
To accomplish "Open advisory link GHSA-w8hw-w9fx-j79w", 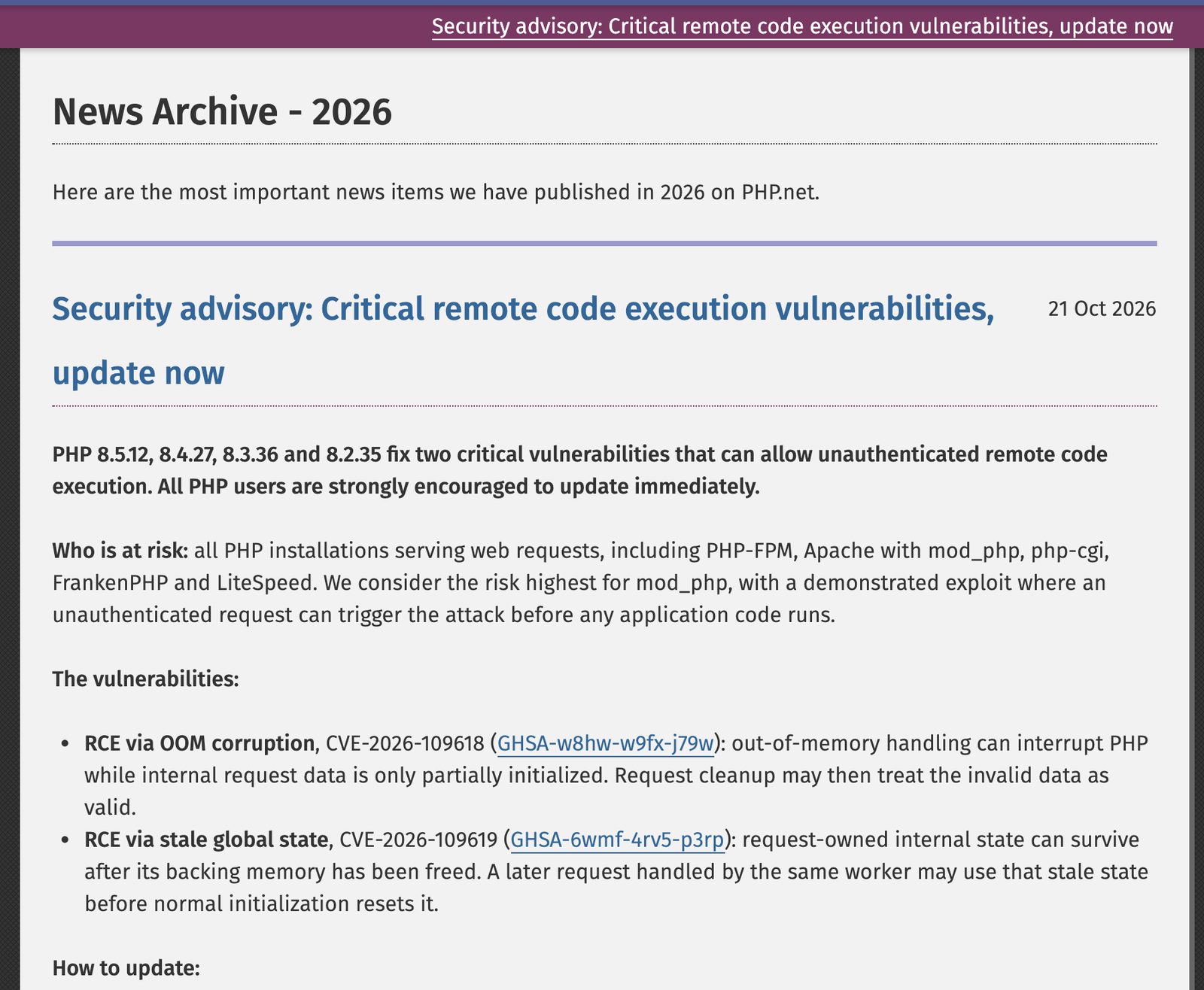I will tap(606, 743).
